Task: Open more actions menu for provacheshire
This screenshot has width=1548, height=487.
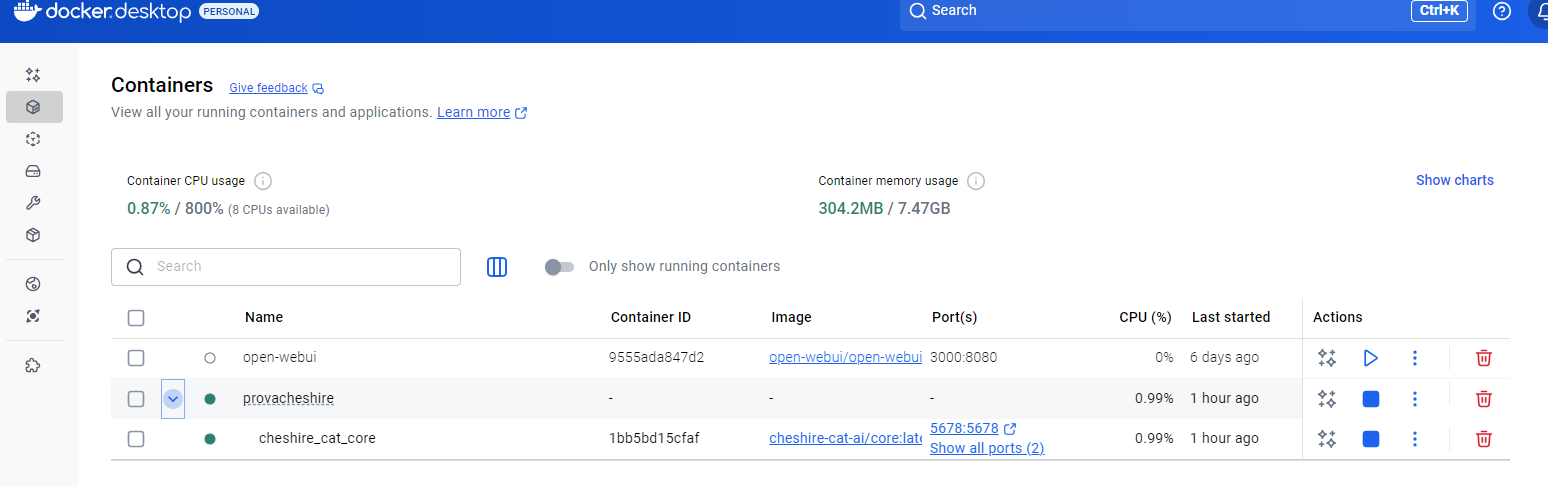Action: click(1415, 399)
